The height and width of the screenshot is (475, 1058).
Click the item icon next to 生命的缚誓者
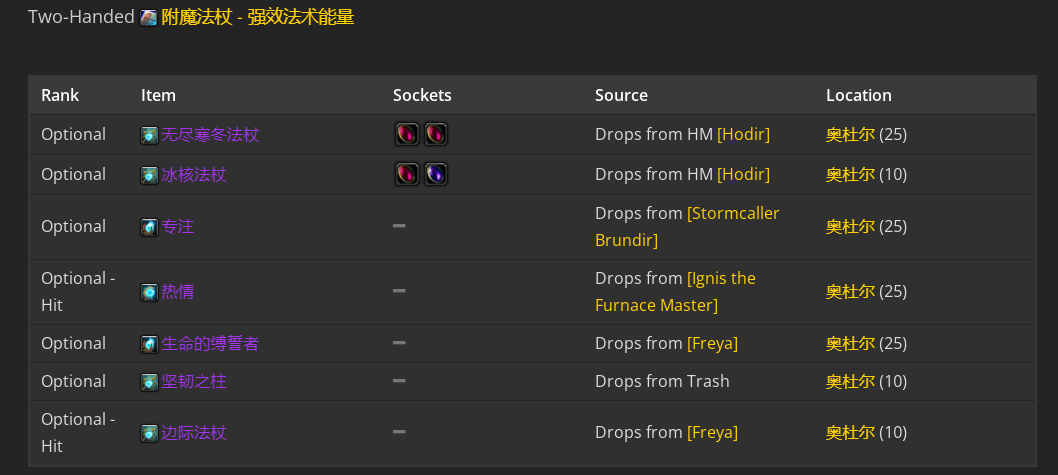point(149,344)
